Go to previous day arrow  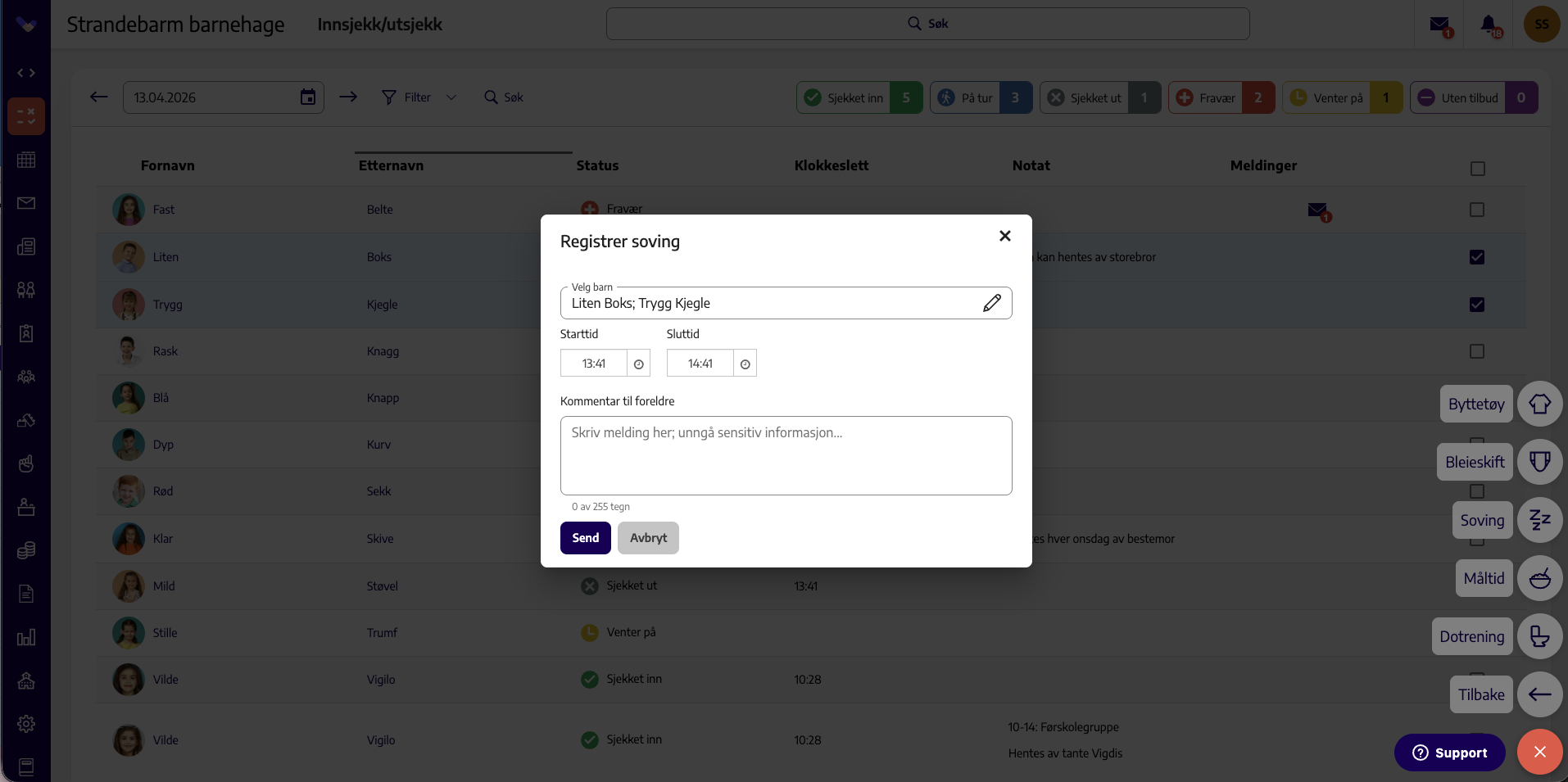pyautogui.click(x=99, y=97)
